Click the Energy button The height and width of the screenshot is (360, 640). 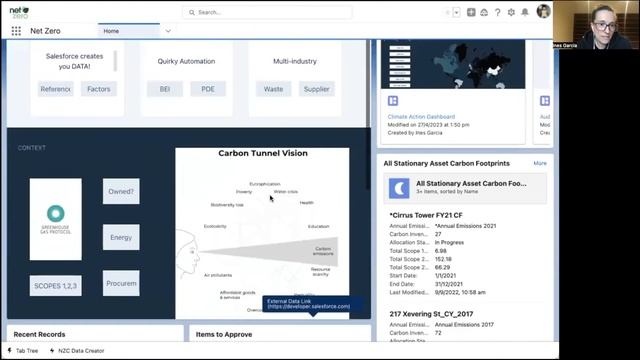tap(121, 237)
